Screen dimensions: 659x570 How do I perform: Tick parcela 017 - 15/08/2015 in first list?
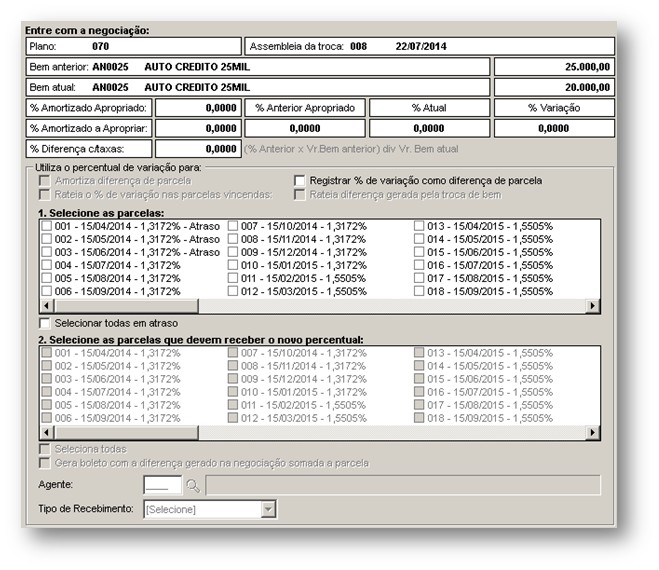(419, 278)
